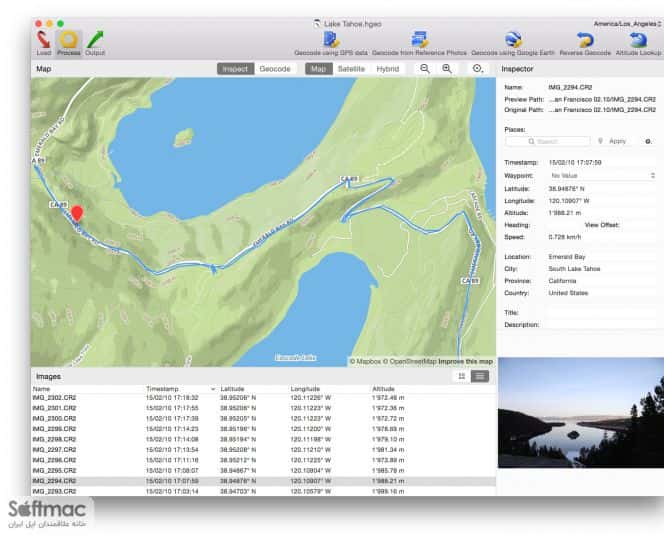Viewport: 664px width, 540px height.
Task: Click the Places search field
Action: point(548,141)
